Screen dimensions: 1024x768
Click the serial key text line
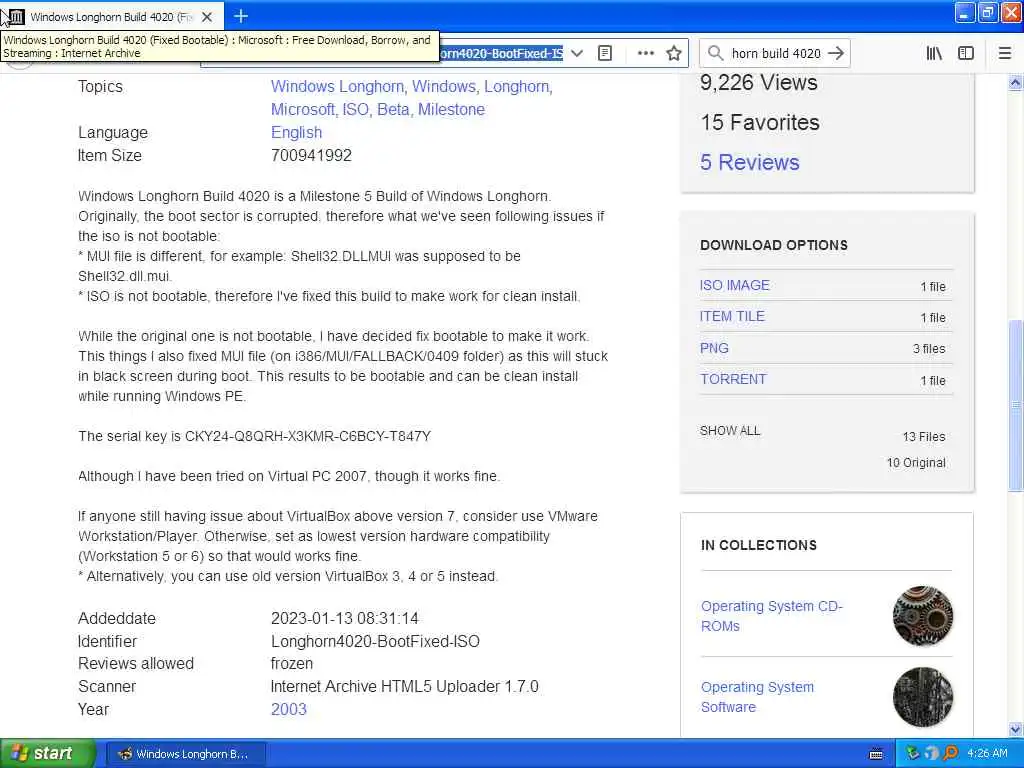click(x=255, y=436)
